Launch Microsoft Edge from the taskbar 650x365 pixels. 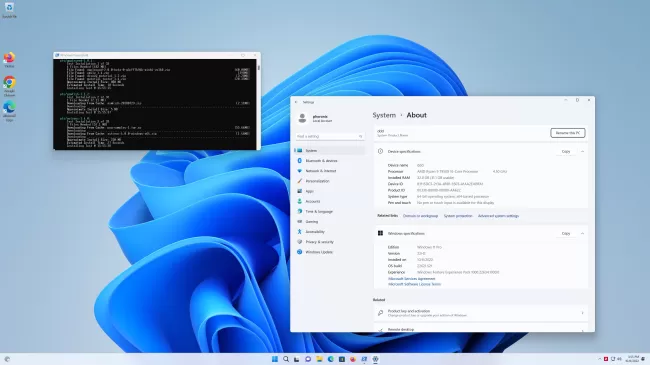tap(330, 359)
